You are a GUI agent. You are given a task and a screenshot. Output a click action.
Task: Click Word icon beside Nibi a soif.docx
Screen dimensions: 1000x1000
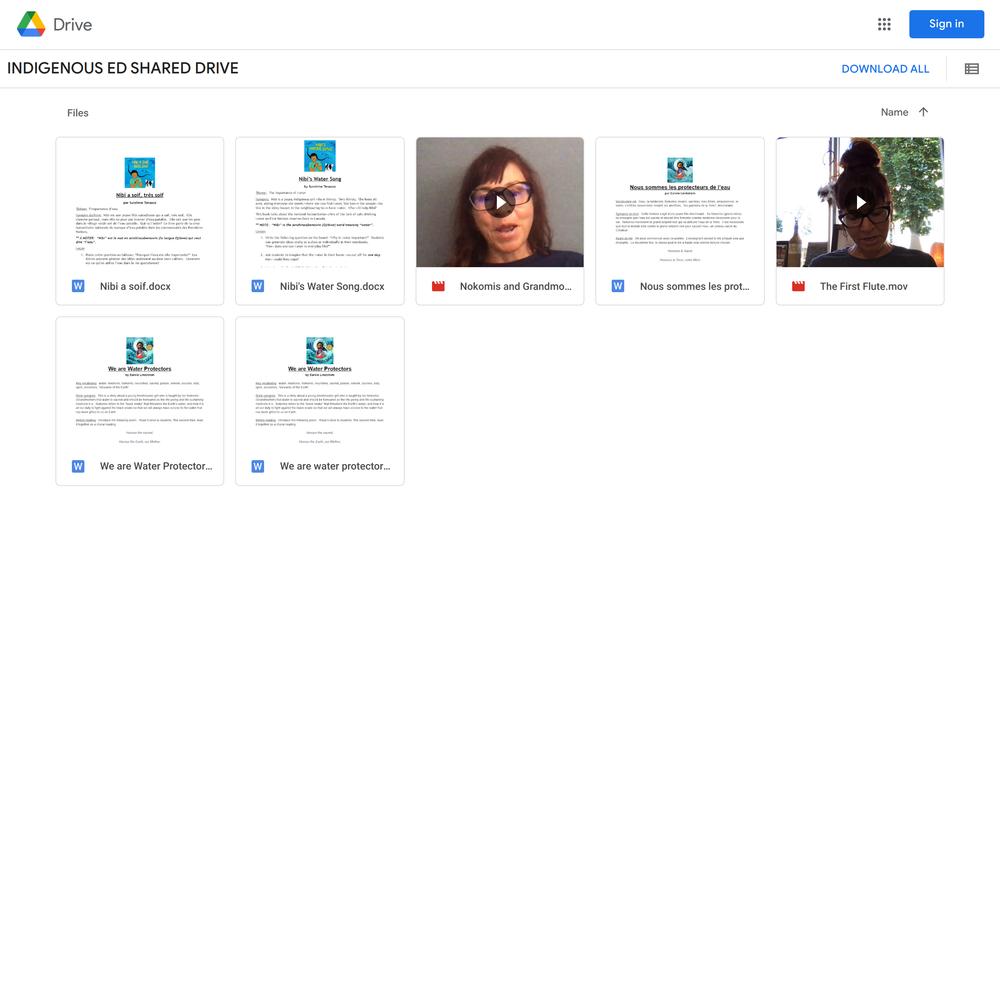click(x=78, y=286)
